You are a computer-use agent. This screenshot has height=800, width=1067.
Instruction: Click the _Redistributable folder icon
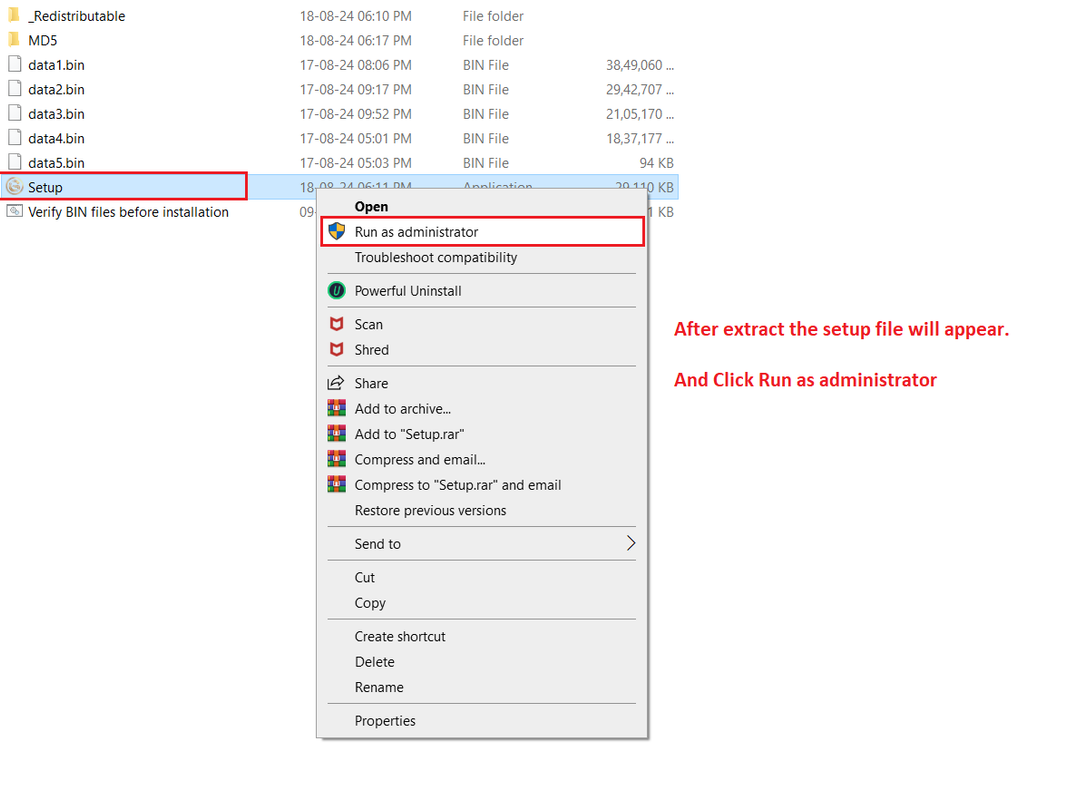pos(14,15)
